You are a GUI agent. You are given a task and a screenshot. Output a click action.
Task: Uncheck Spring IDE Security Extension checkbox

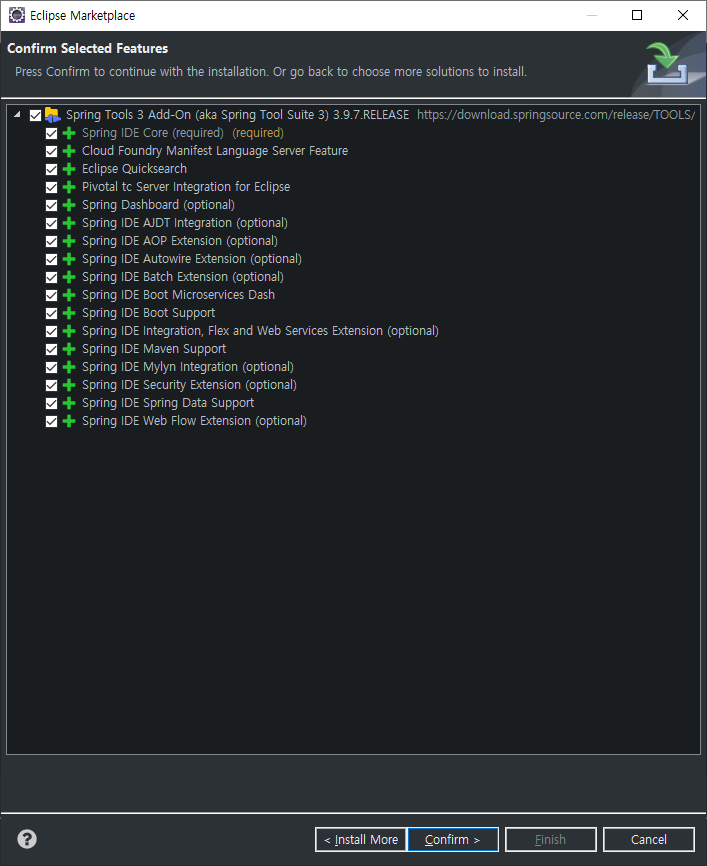point(51,386)
